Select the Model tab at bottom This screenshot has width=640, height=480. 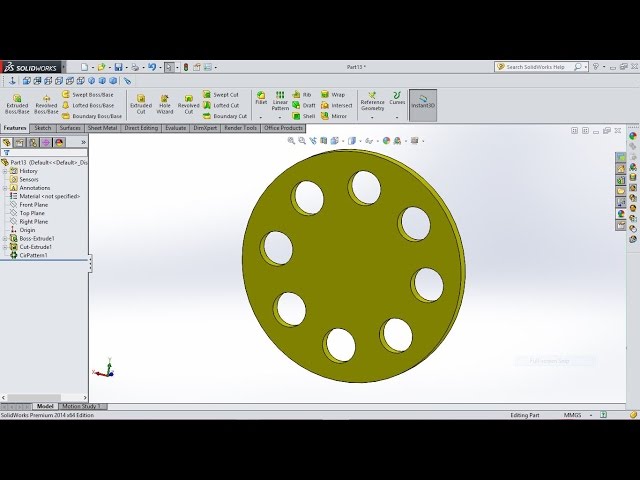pyautogui.click(x=45, y=406)
